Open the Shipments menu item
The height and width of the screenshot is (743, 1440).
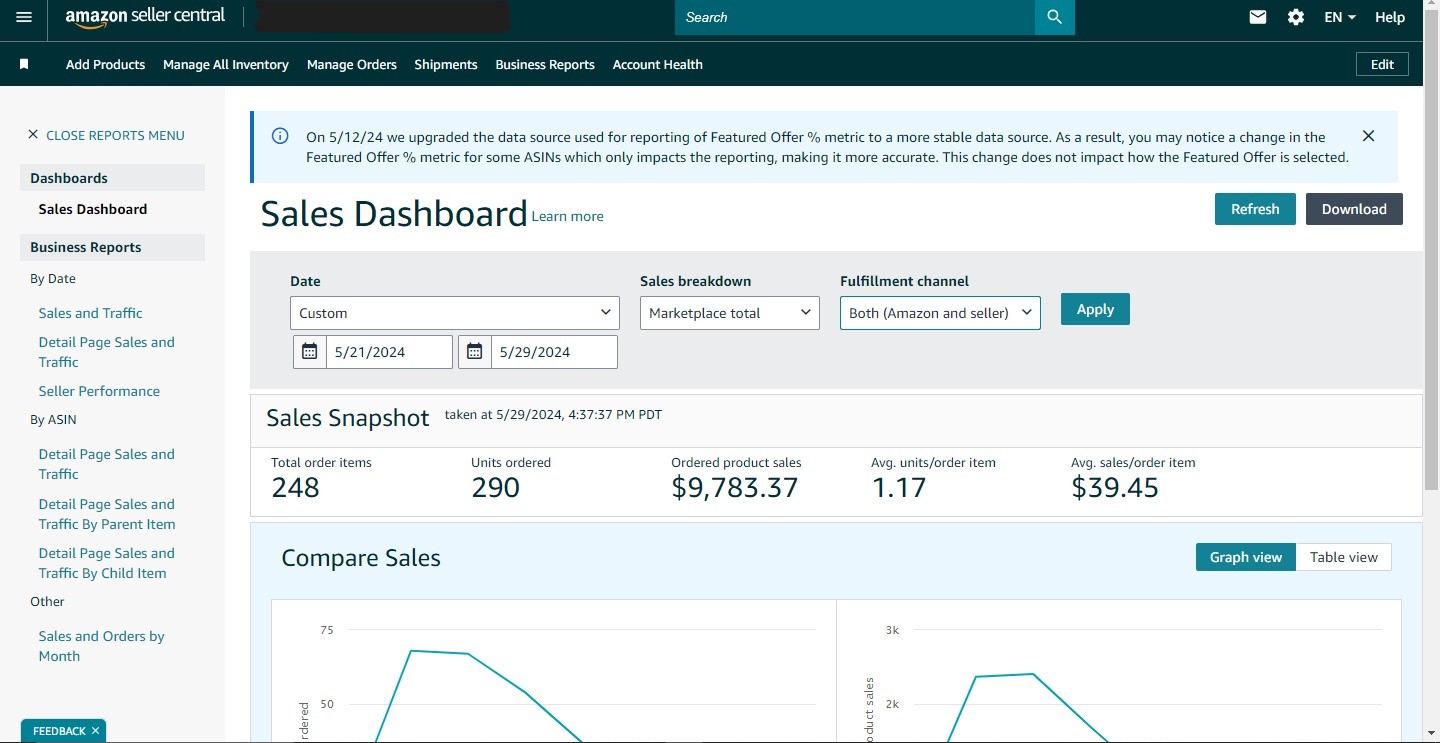(446, 64)
